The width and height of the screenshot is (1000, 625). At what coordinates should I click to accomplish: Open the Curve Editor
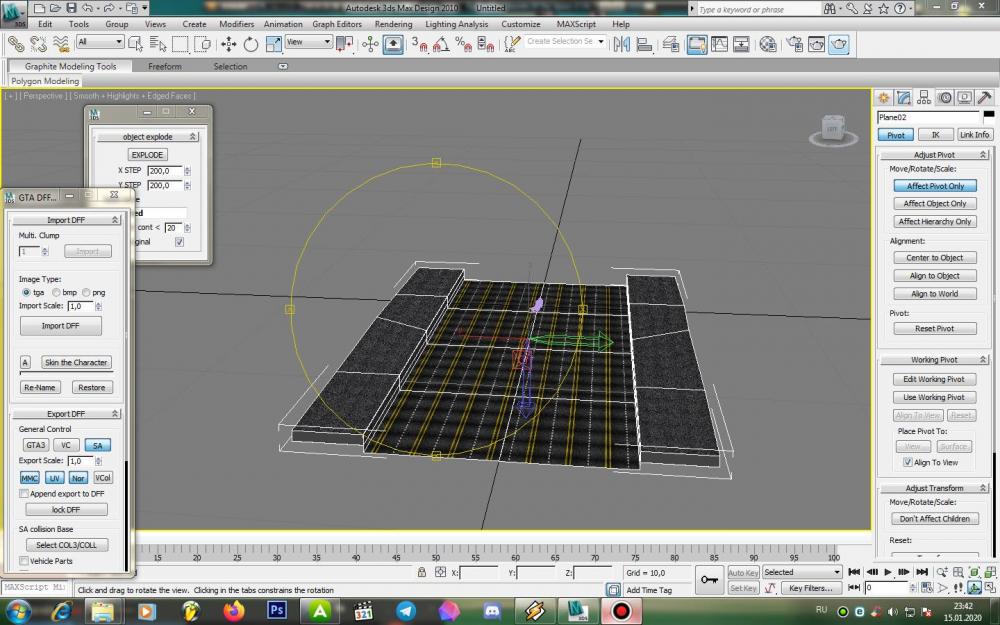tap(719, 44)
